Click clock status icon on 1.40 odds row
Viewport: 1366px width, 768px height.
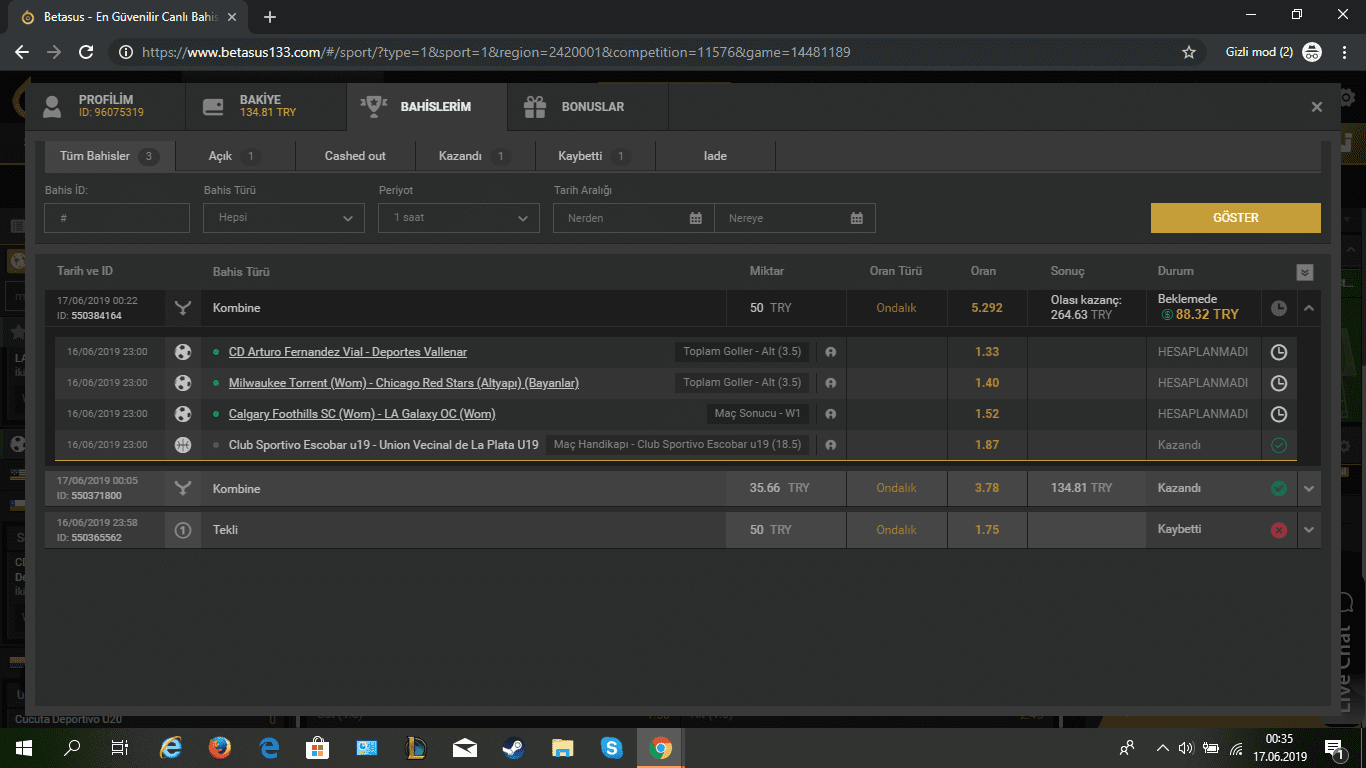click(1278, 383)
